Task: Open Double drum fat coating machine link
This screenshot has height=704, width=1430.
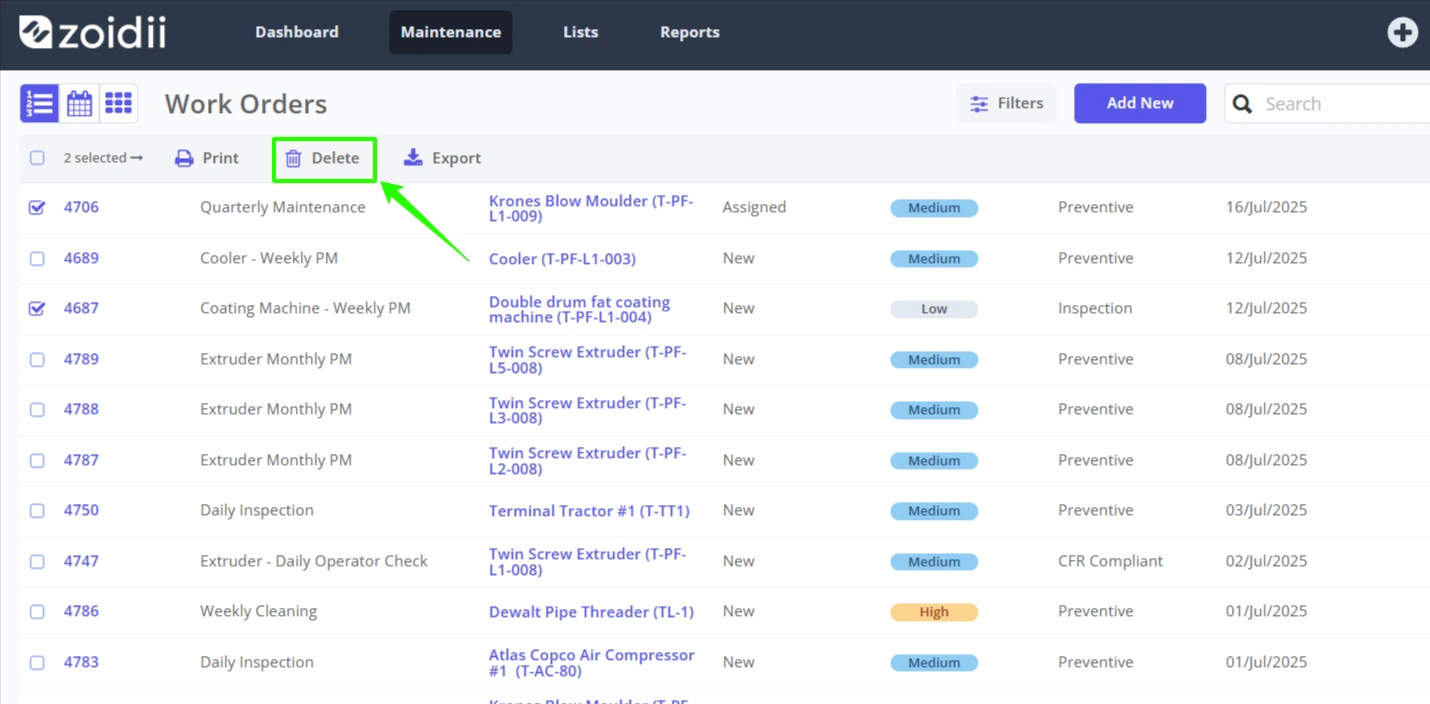Action: point(579,309)
